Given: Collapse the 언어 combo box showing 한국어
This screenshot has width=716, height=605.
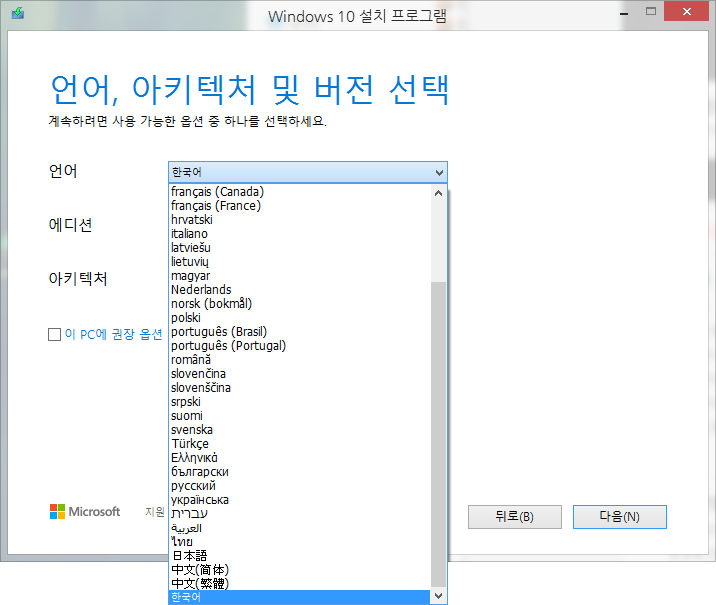Looking at the screenshot, I should [x=308, y=172].
